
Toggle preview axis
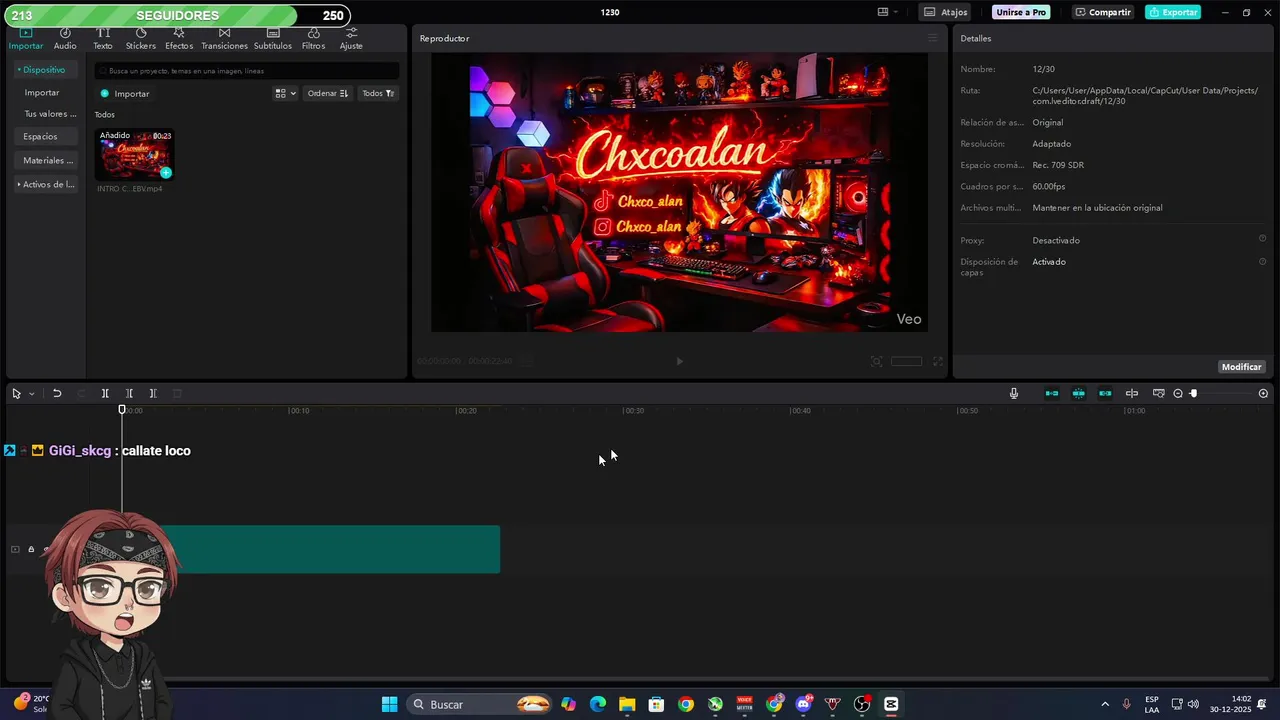click(1132, 393)
